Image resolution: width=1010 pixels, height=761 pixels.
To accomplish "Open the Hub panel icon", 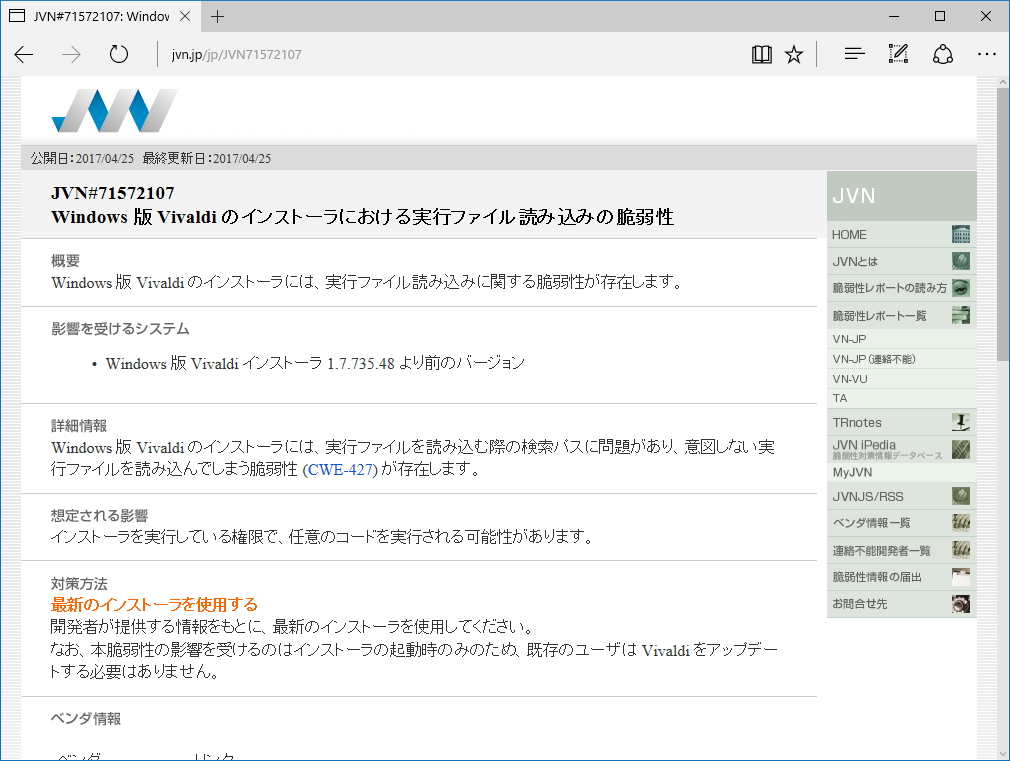I will coord(853,54).
